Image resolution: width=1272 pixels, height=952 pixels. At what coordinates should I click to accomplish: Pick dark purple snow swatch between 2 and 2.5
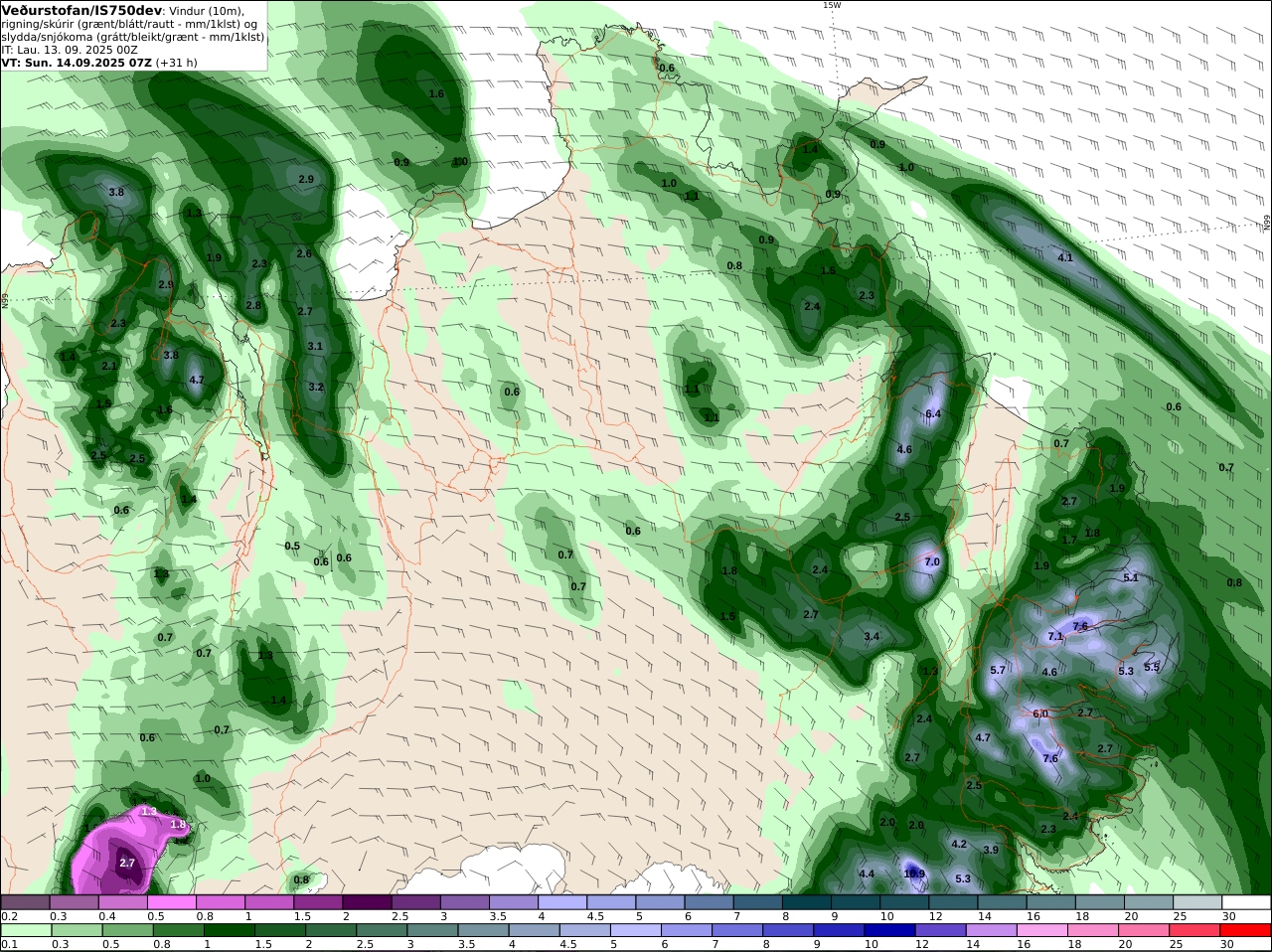click(367, 901)
